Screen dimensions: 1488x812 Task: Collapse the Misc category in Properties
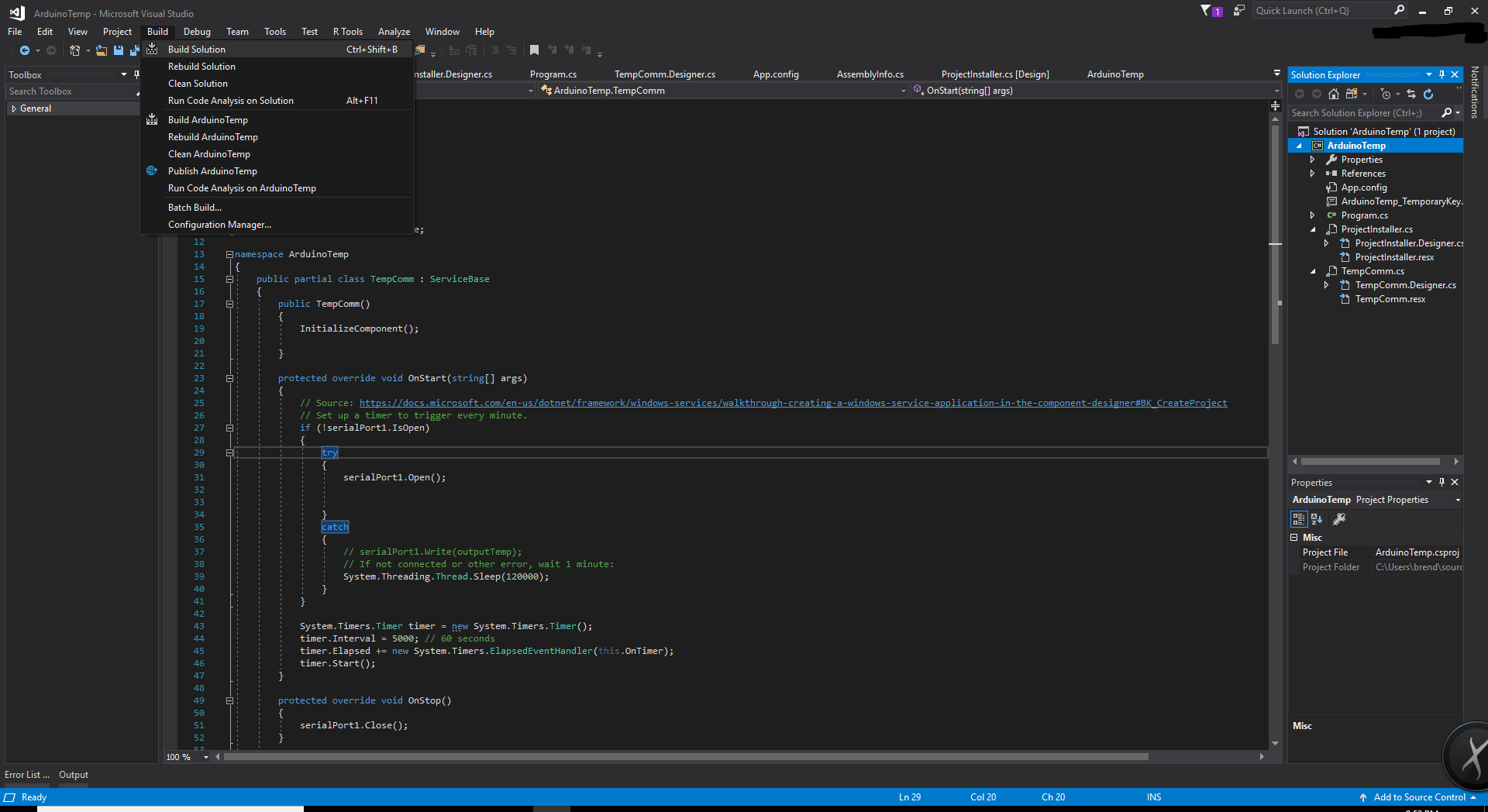click(1294, 537)
